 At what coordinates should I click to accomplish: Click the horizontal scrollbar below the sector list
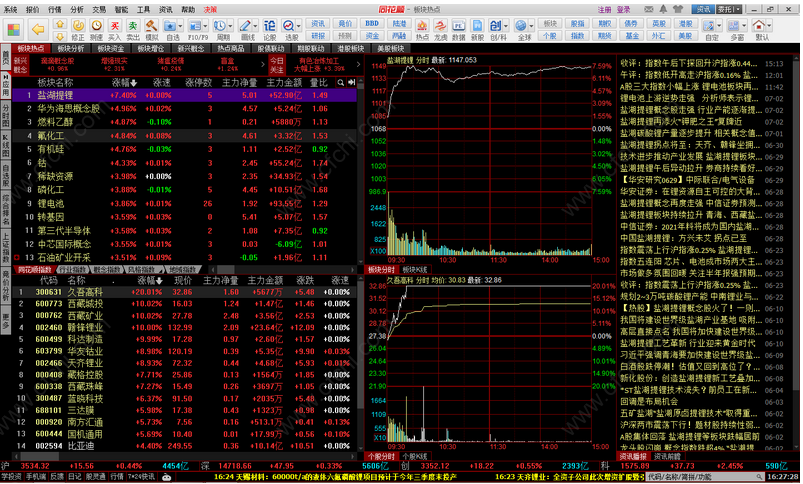[282, 269]
